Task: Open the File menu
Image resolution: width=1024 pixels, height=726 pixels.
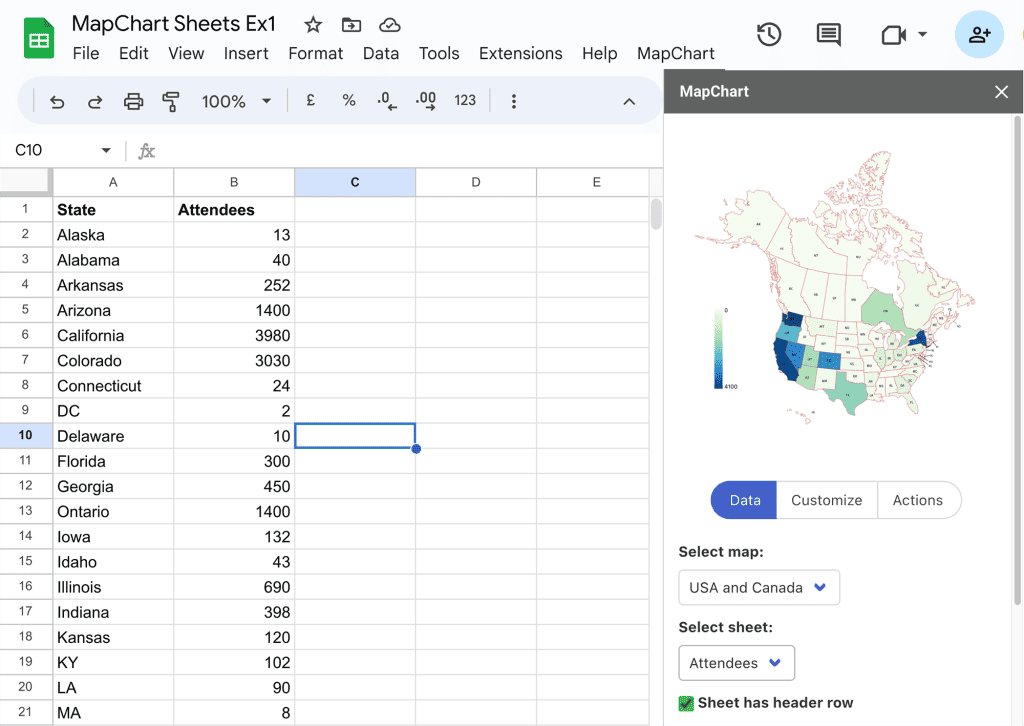Action: tap(86, 54)
